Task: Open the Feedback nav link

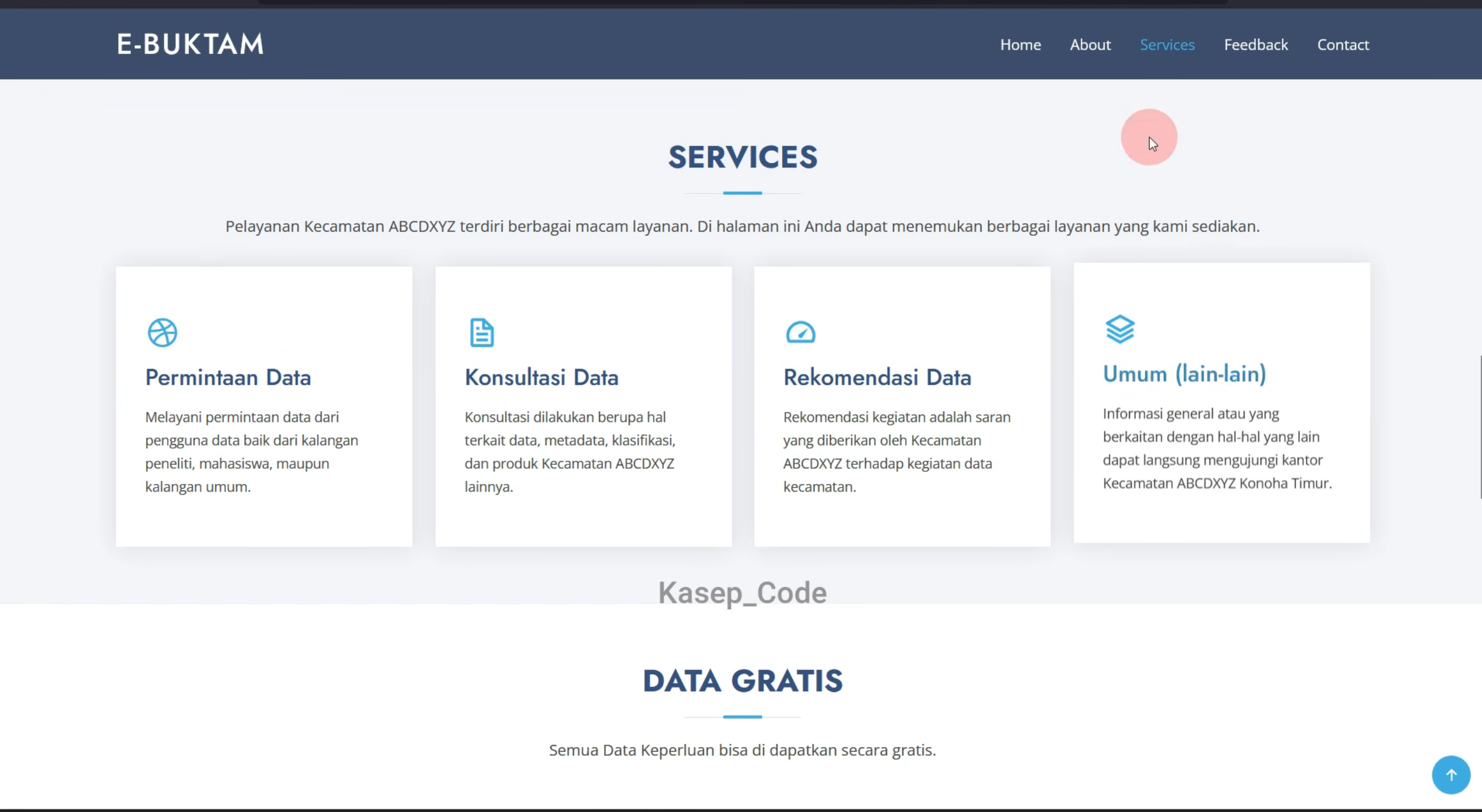Action: point(1256,45)
